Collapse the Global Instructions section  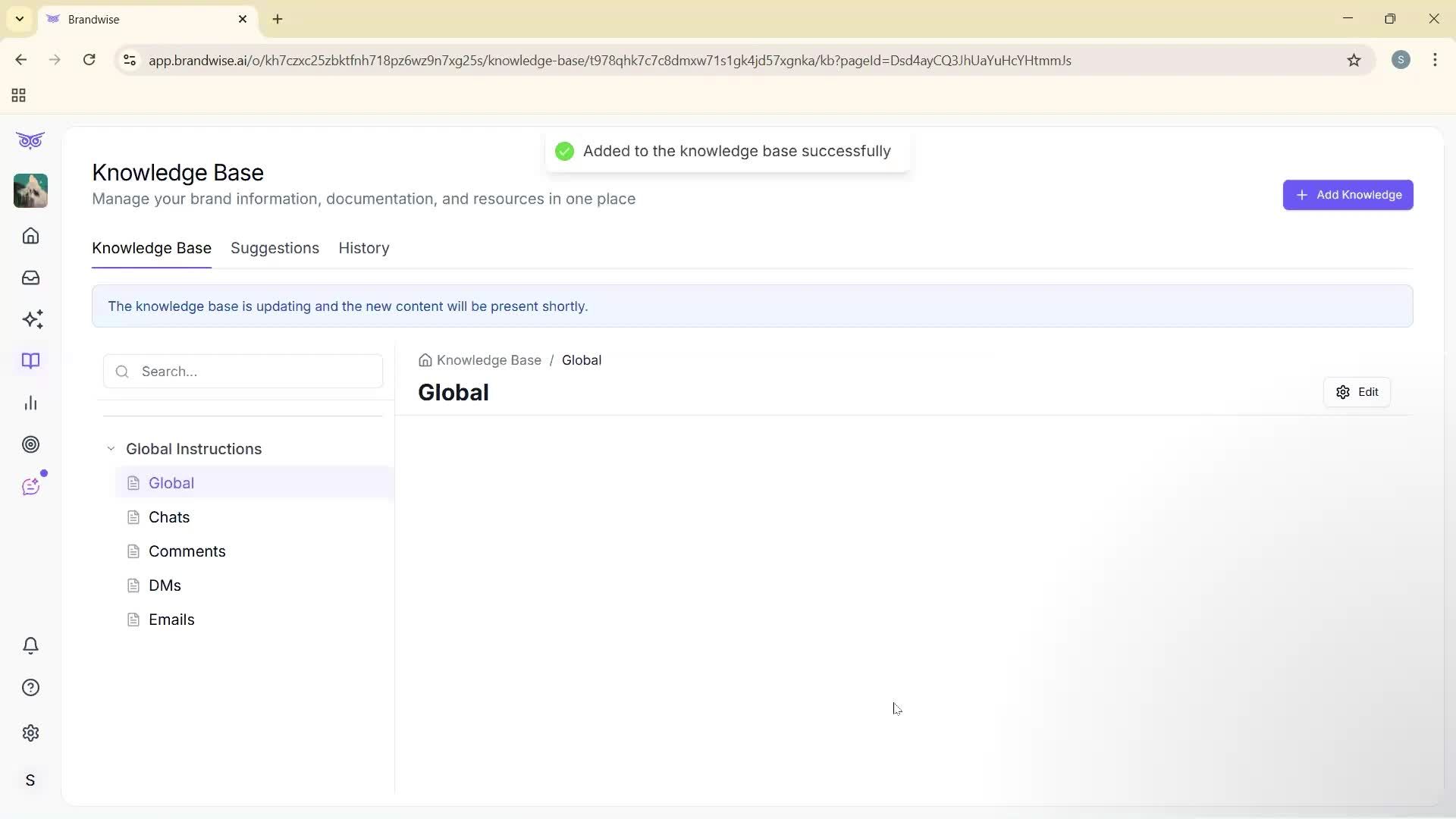click(x=111, y=448)
